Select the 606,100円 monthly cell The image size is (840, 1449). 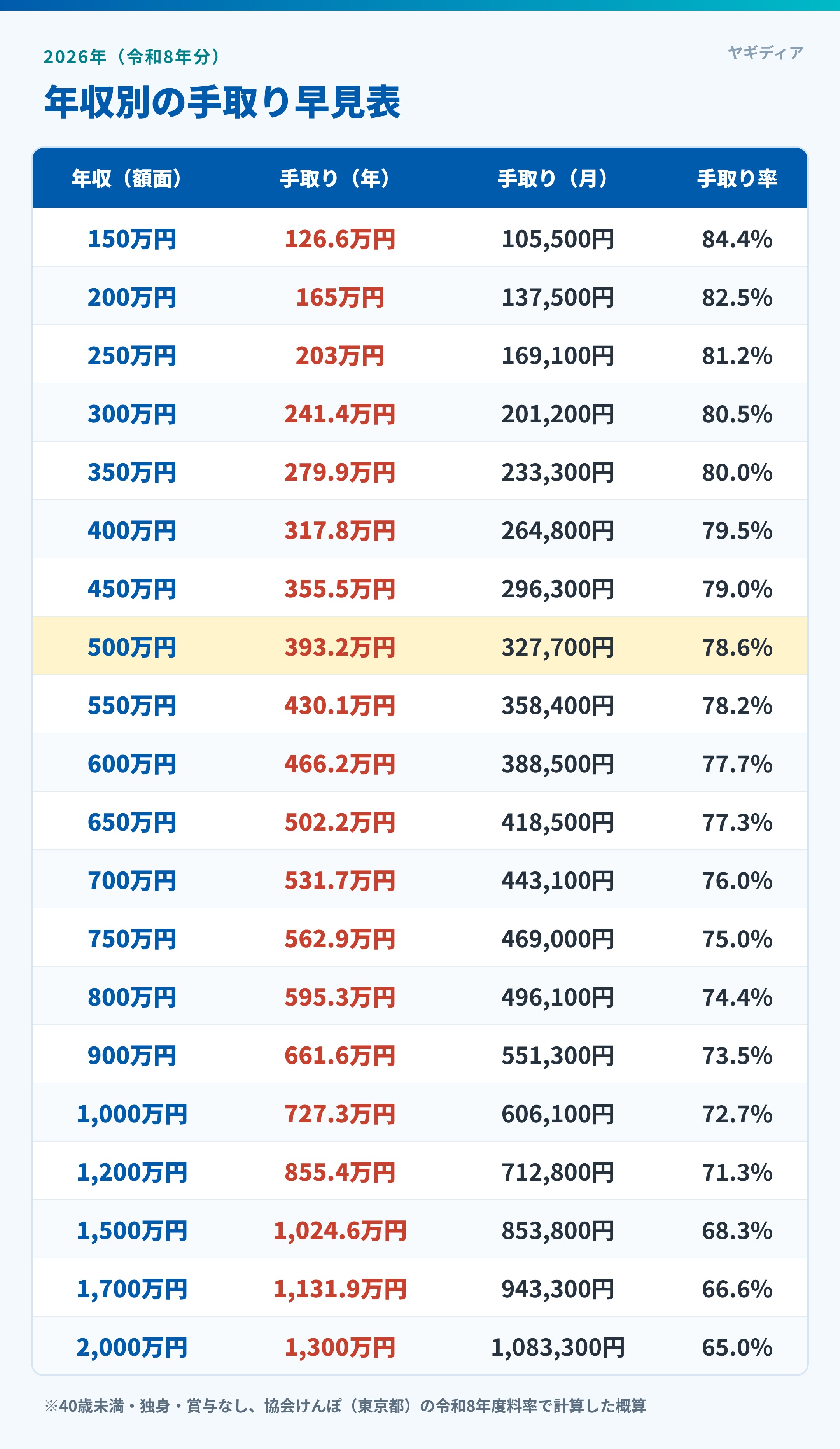558,1114
